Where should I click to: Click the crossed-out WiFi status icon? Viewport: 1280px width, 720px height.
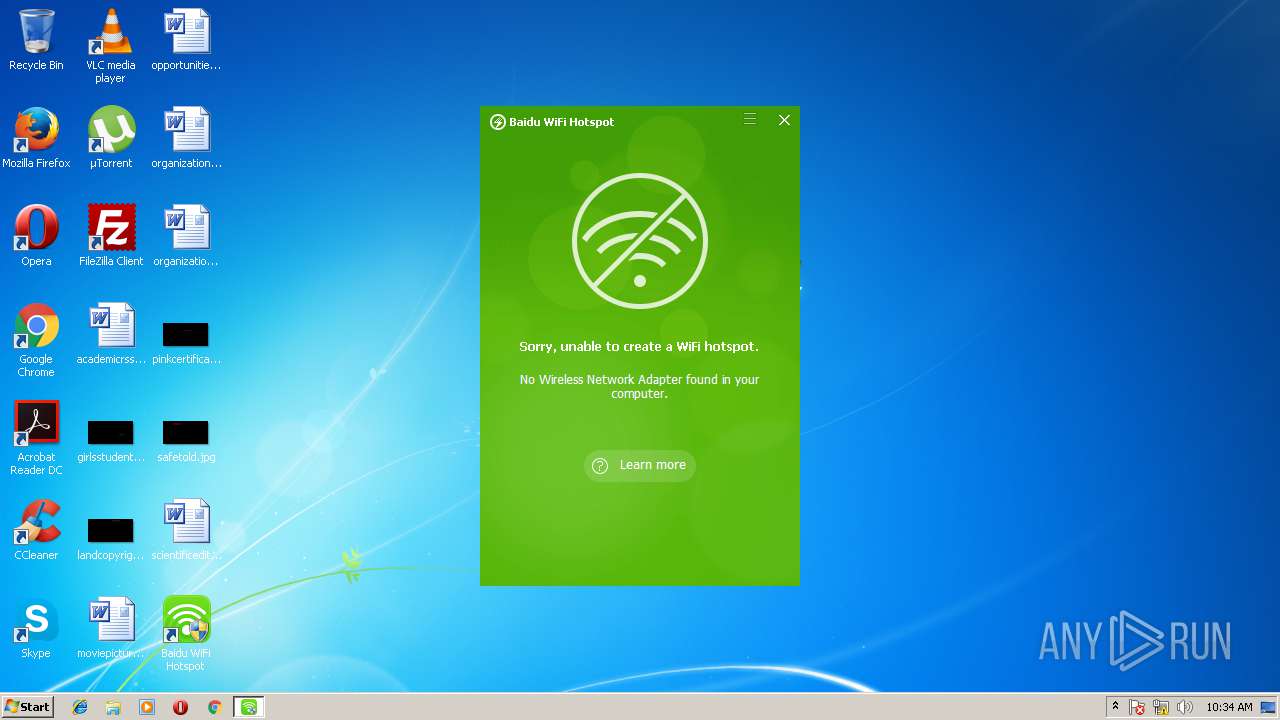(640, 241)
